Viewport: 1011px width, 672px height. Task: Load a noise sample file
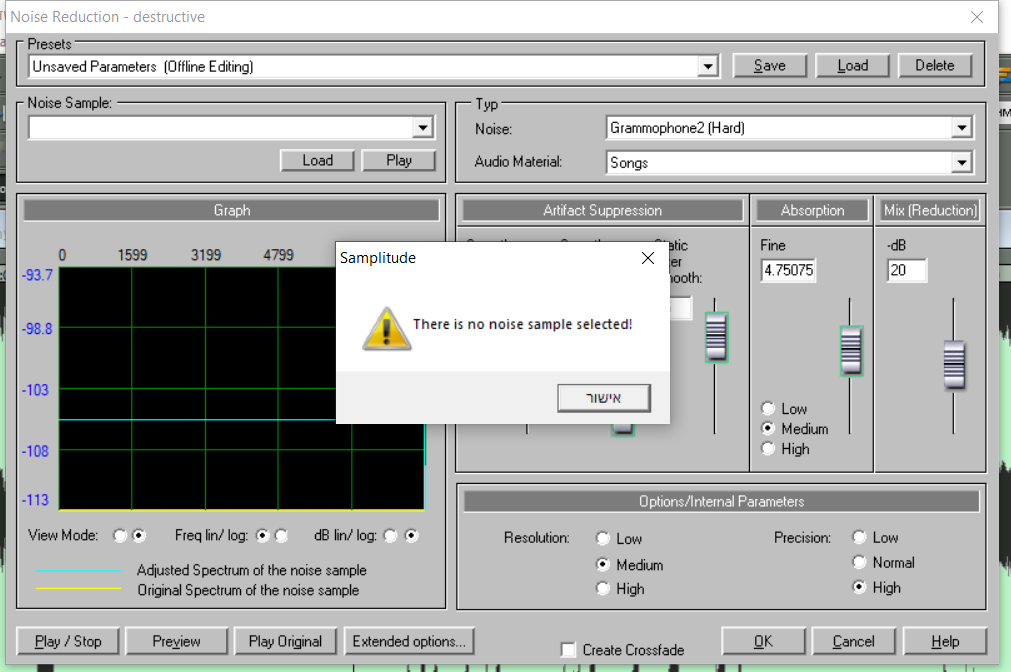point(317,161)
